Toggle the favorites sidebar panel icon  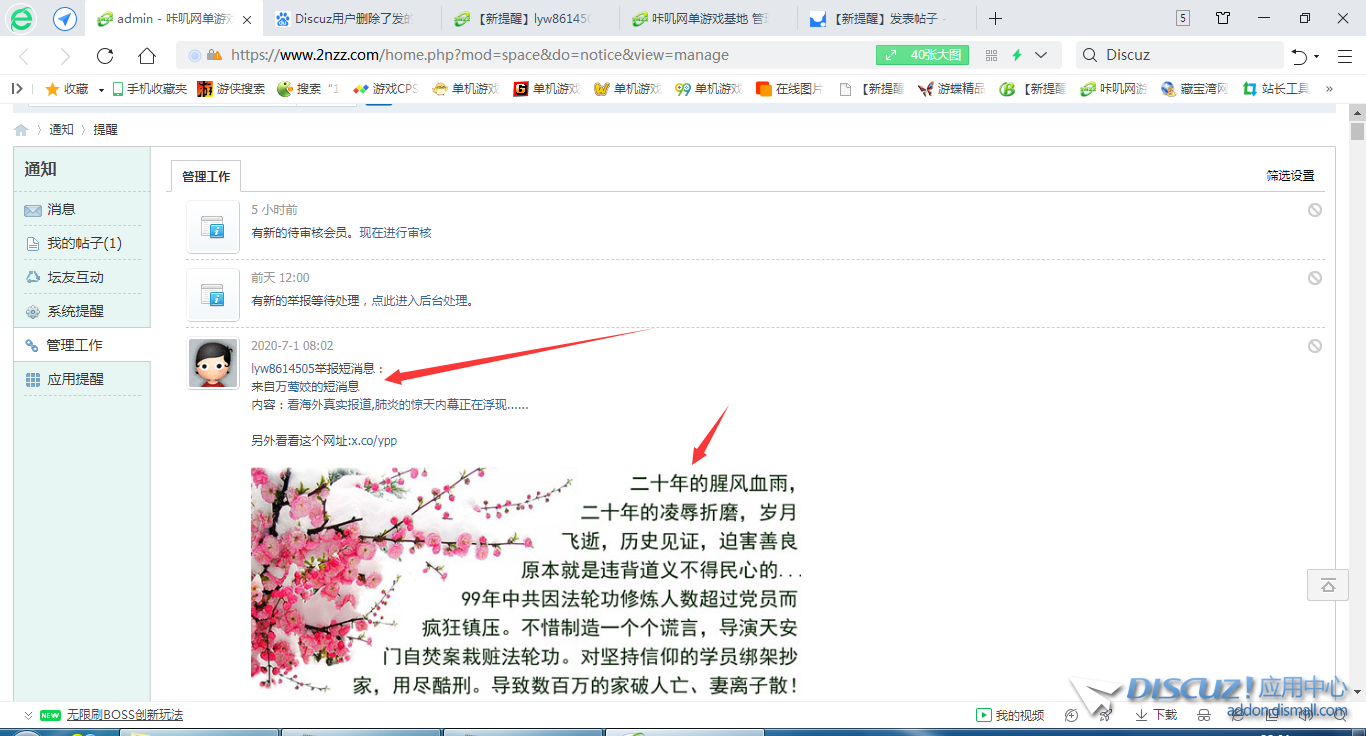(17, 89)
